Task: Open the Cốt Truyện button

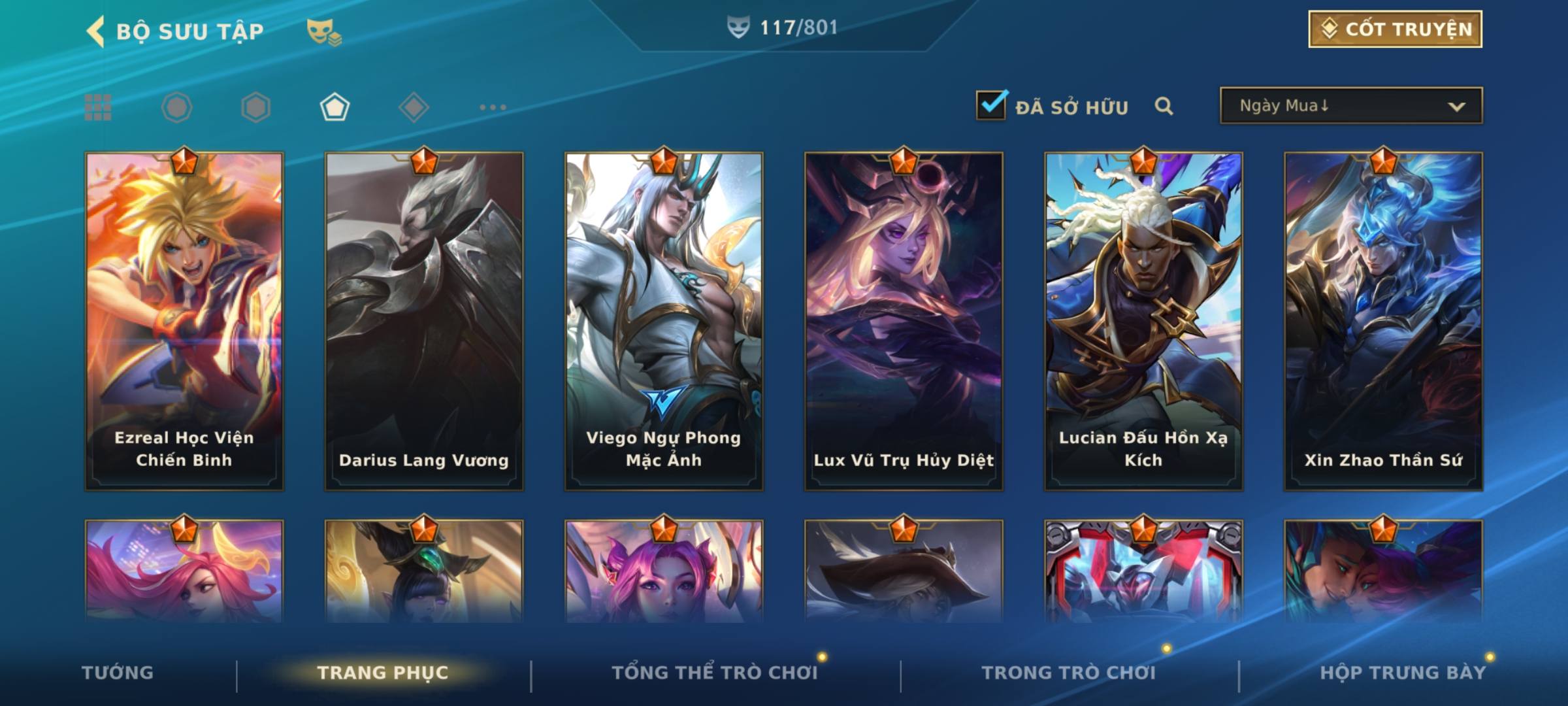Action: [x=1395, y=29]
